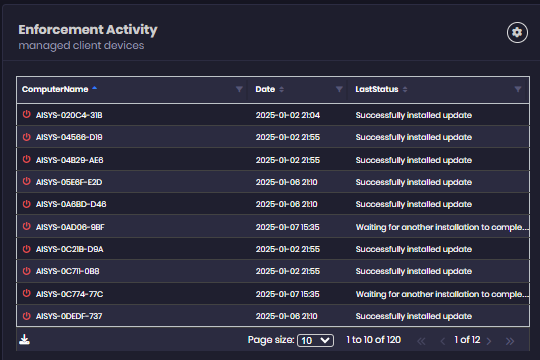
Task: Toggle ComputerName ascending sort arrow
Action: click(x=95, y=89)
